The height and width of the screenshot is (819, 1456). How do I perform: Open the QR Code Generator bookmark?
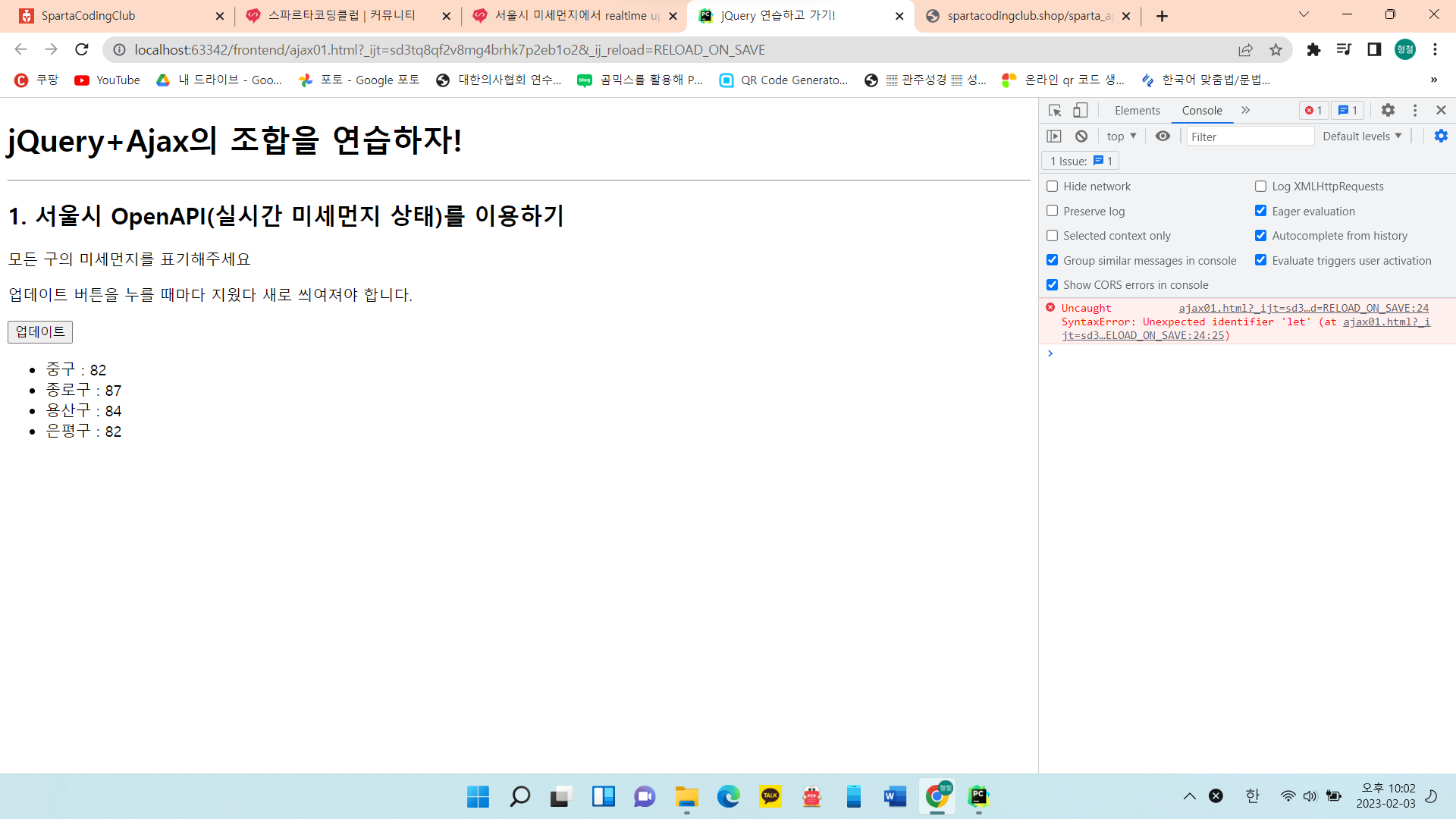pos(784,80)
